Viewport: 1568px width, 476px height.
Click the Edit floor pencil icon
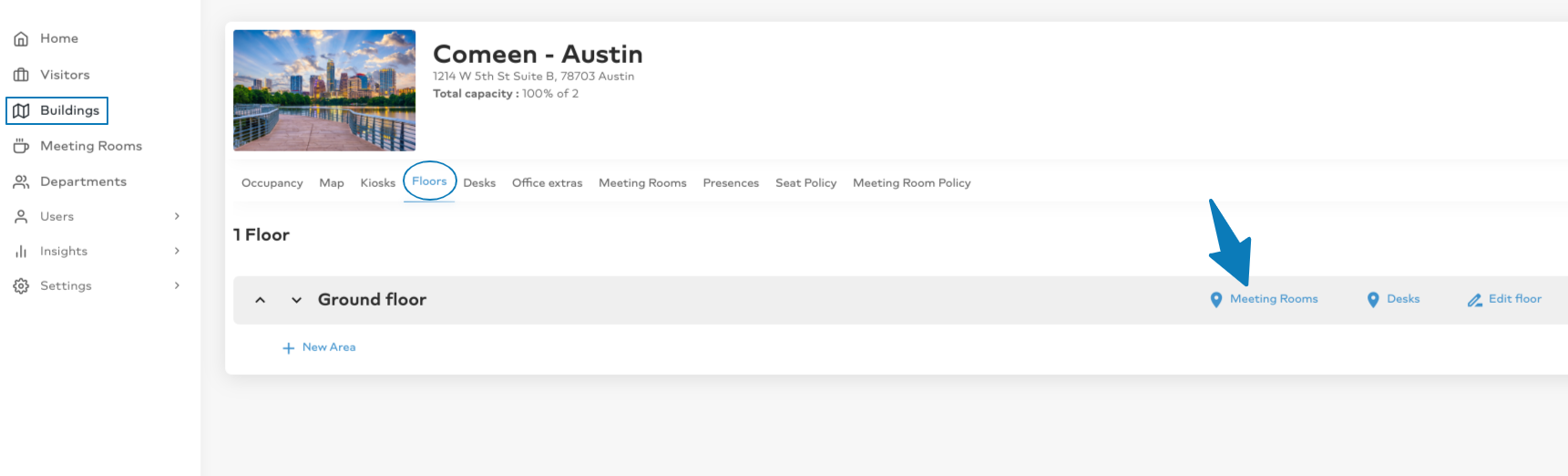pyautogui.click(x=1474, y=300)
